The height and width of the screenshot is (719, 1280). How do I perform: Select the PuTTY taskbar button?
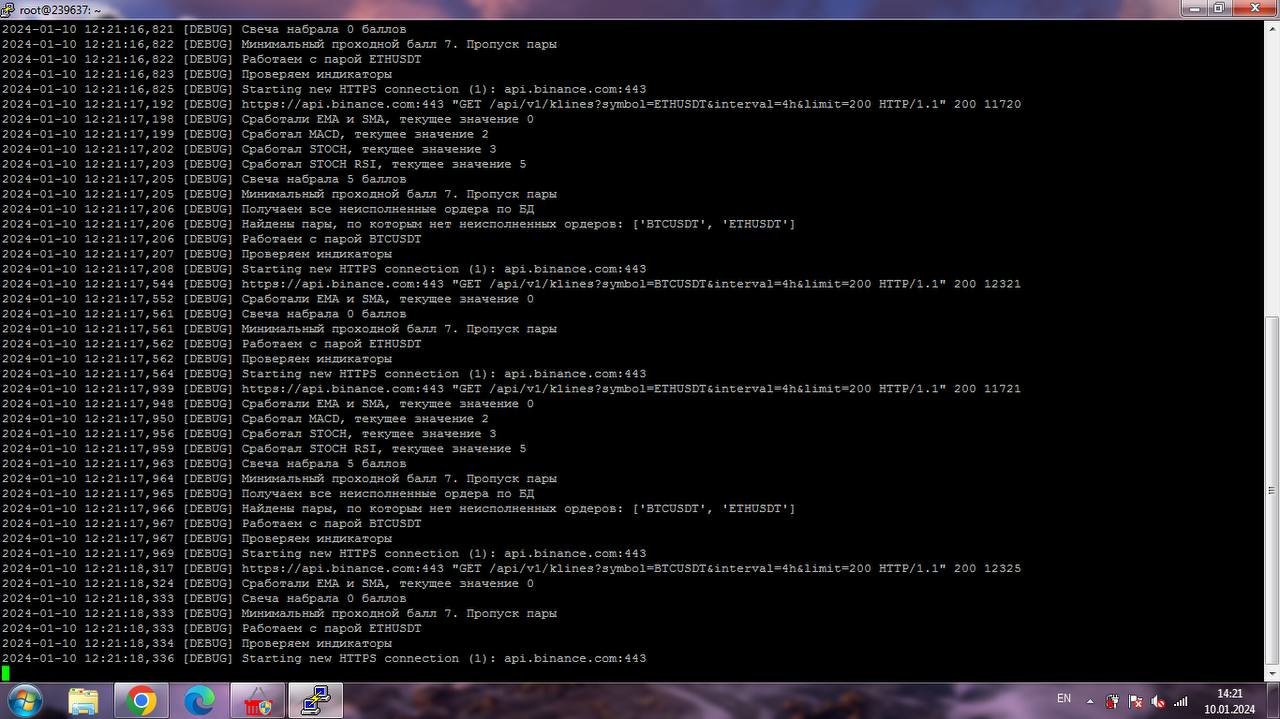315,701
